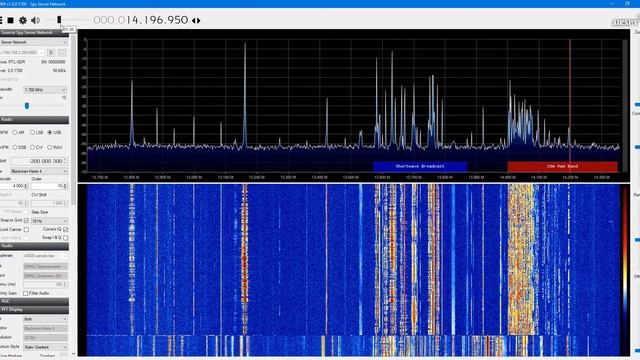This screenshot has height=360, width=640.
Task: Toggle the Correct IQ checkbox
Action: [x=65, y=229]
